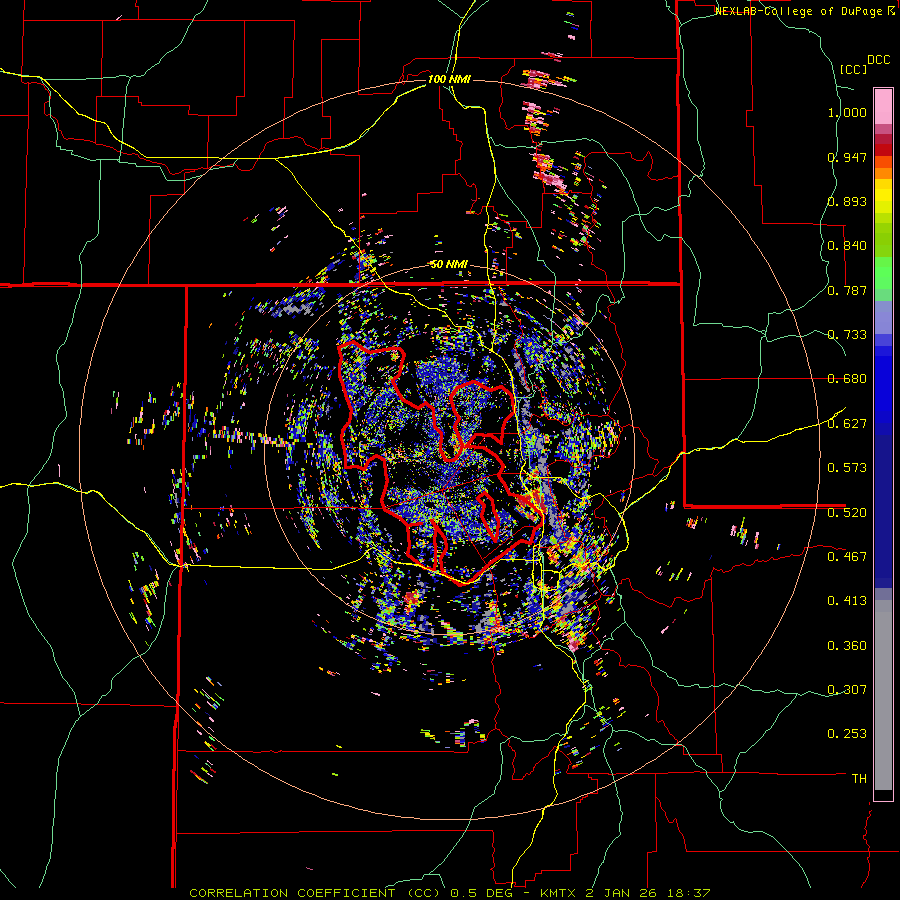Select the 0.307 scale value
This screenshot has width=900, height=900.
click(847, 689)
